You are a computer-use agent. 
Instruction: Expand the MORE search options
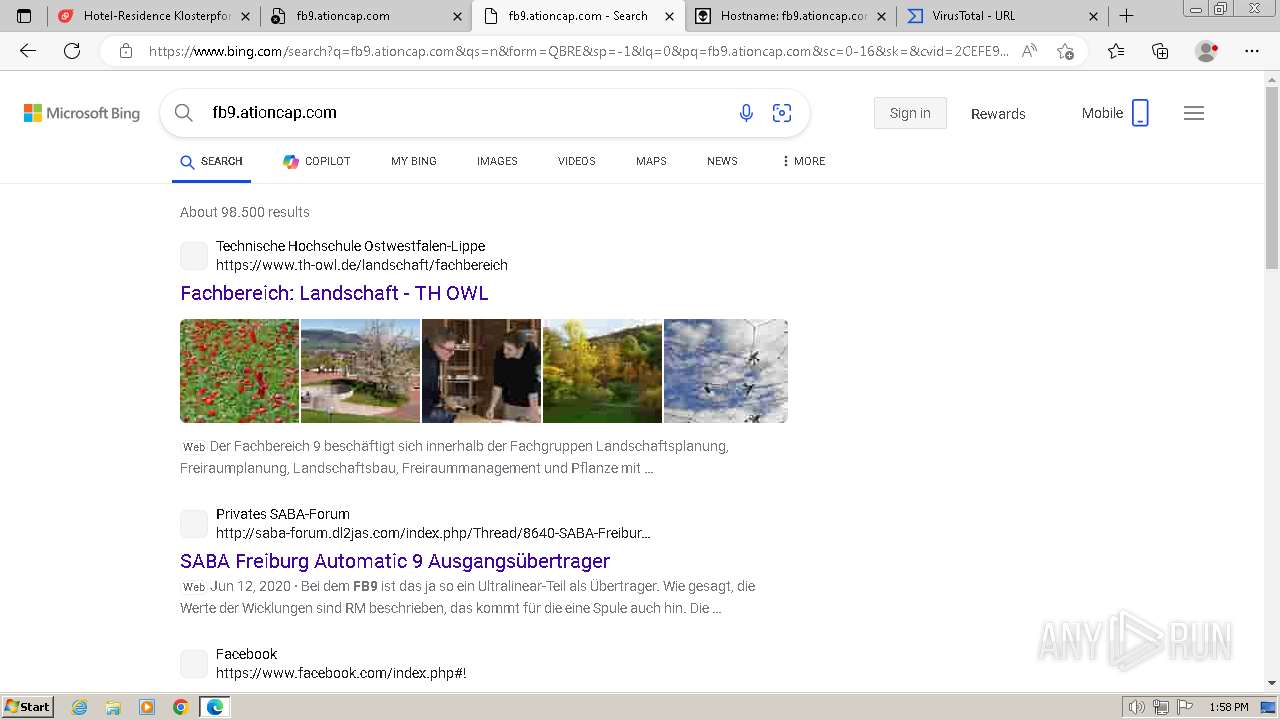(804, 161)
